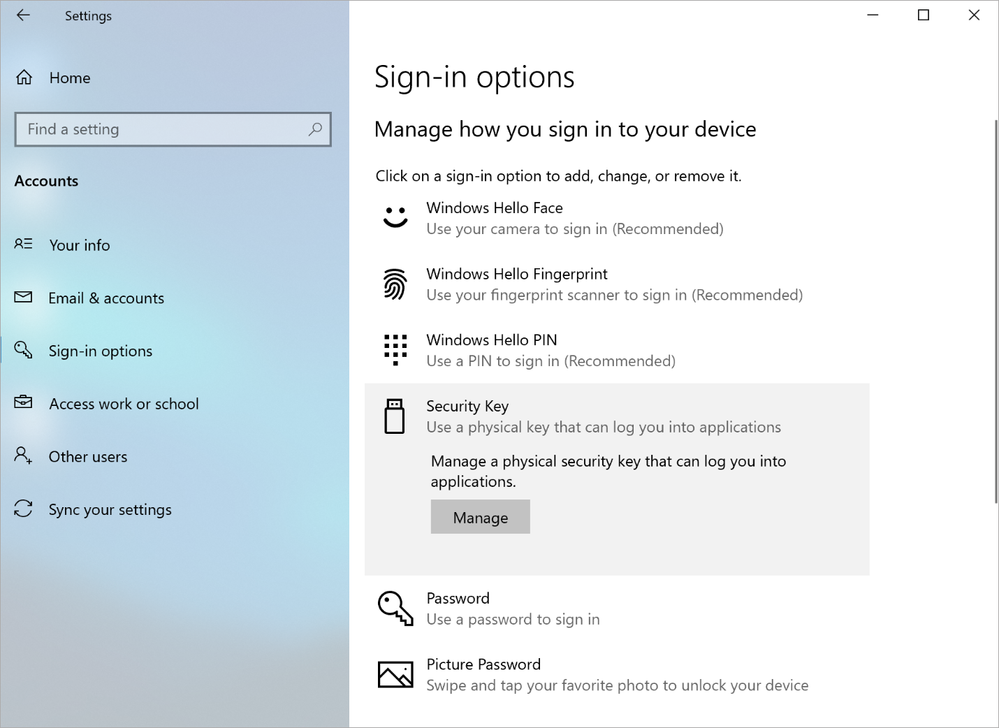Open Email & accounts in the sidebar
Viewport: 999px width, 728px height.
tap(106, 298)
